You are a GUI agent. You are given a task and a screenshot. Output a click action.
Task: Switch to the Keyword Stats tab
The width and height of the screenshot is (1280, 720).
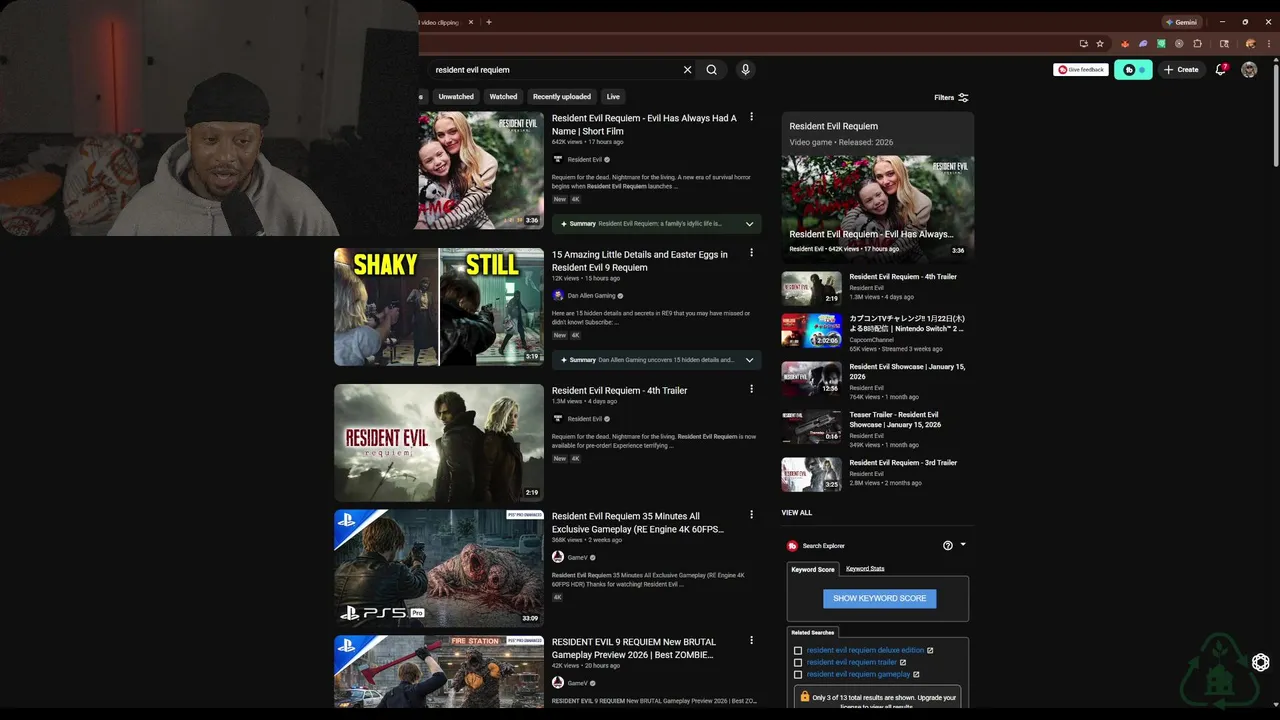[865, 568]
